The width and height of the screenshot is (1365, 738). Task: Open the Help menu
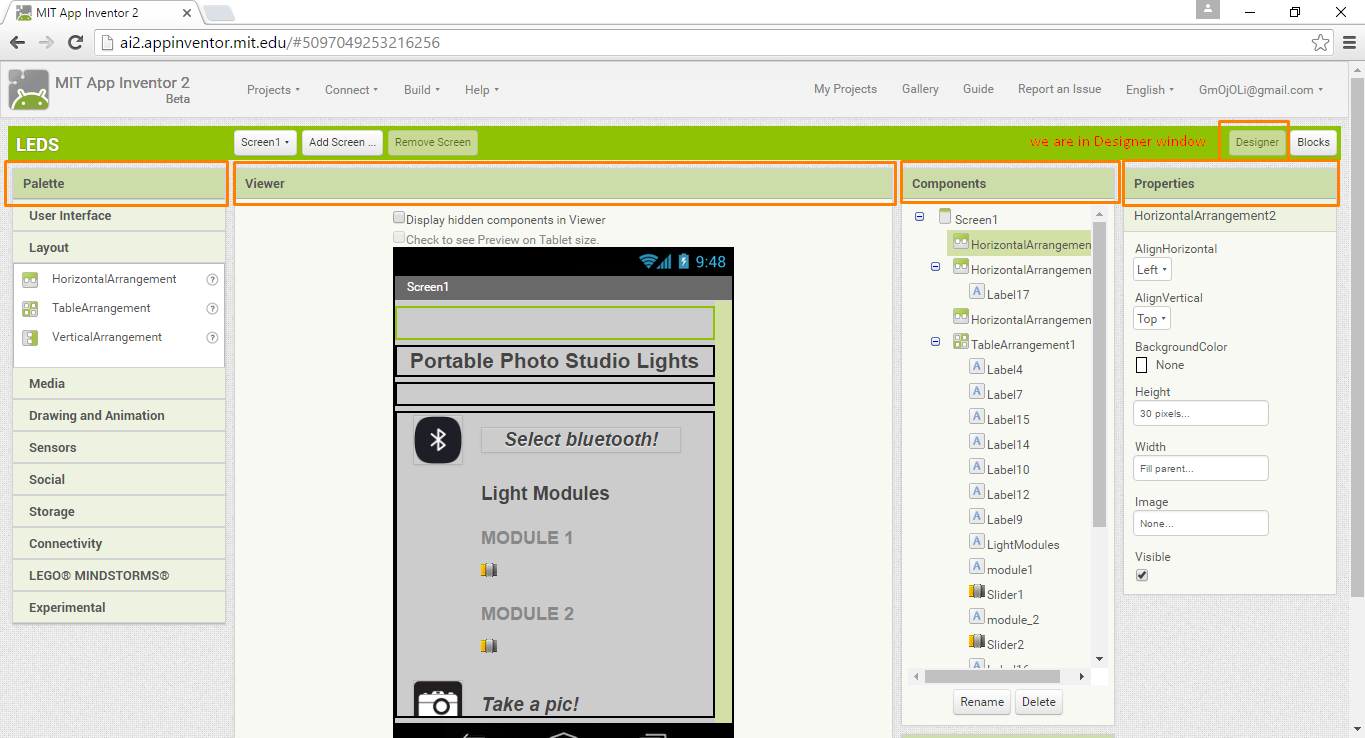481,90
